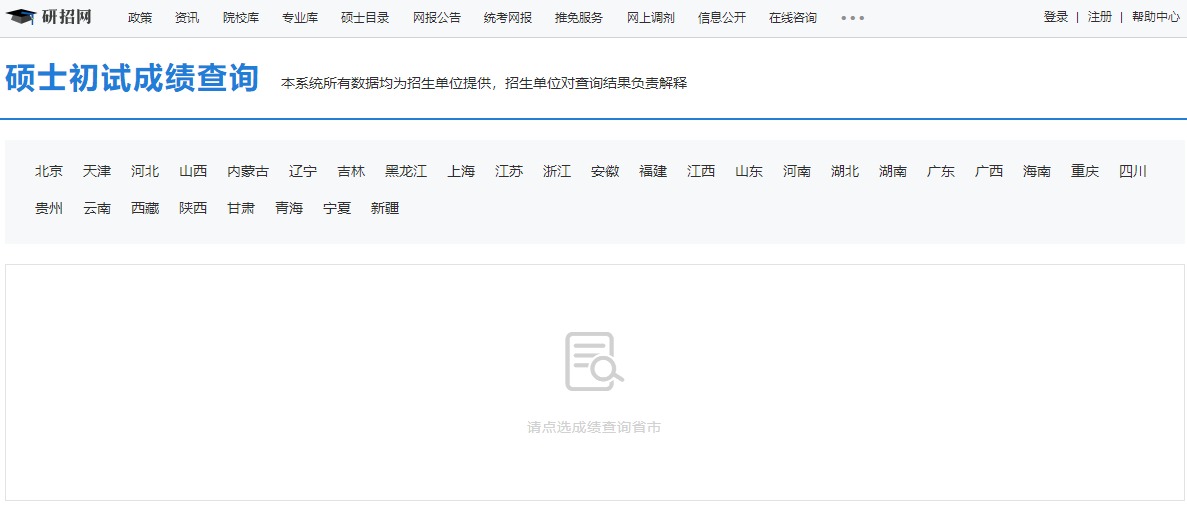Click the 硕士初试成绩查询 page heading
This screenshot has height=523, width=1187.
132,78
